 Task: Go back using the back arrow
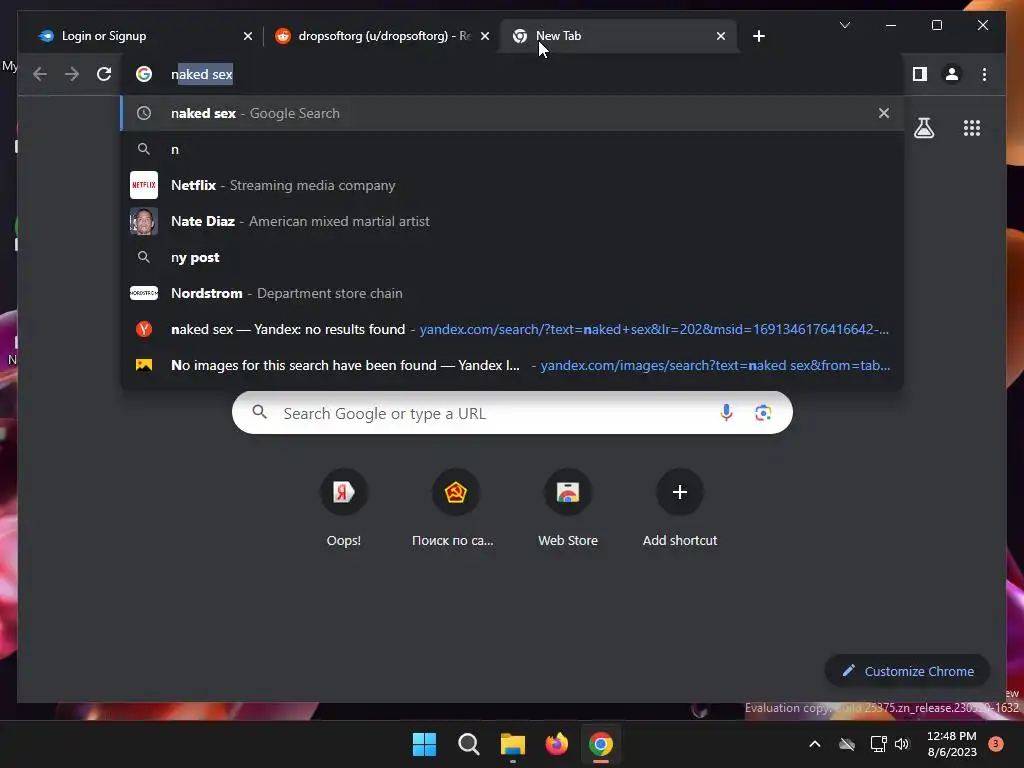[40, 74]
